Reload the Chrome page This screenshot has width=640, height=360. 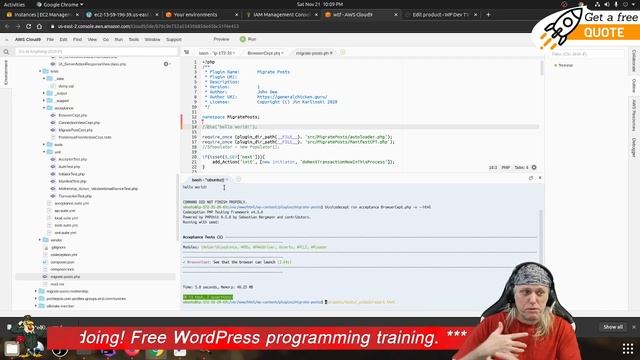pyautogui.click(x=28, y=26)
